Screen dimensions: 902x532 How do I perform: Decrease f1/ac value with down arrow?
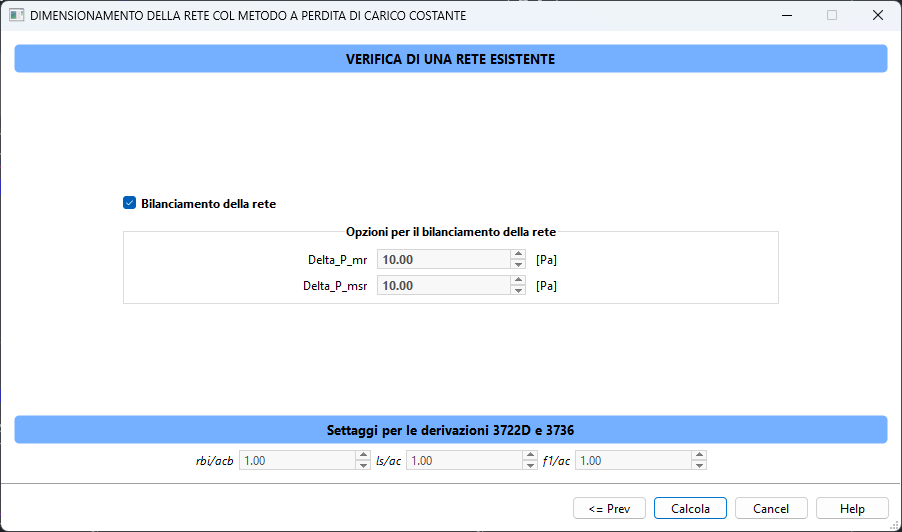coord(699,466)
